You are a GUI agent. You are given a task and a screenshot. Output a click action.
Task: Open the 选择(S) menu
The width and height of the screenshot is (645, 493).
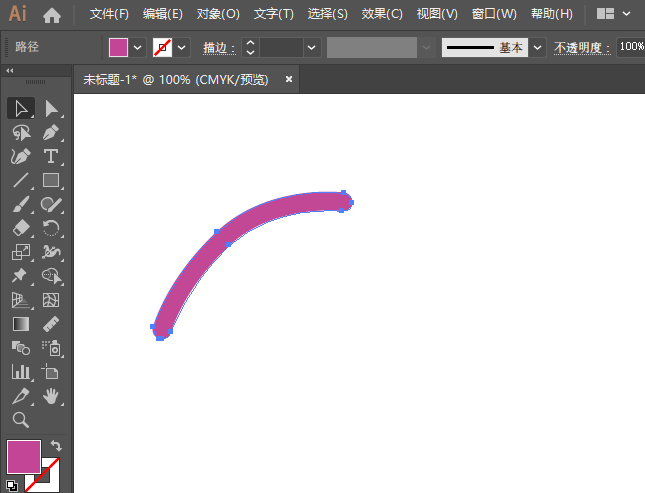click(327, 14)
